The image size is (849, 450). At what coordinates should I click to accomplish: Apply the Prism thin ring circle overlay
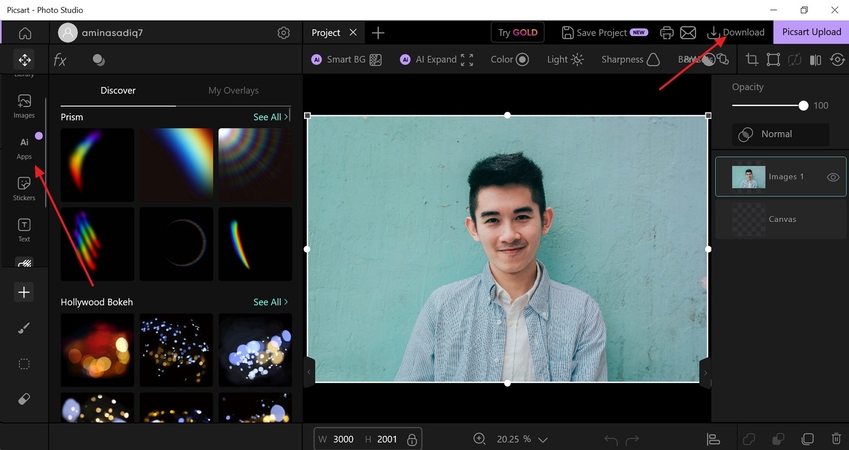point(177,244)
